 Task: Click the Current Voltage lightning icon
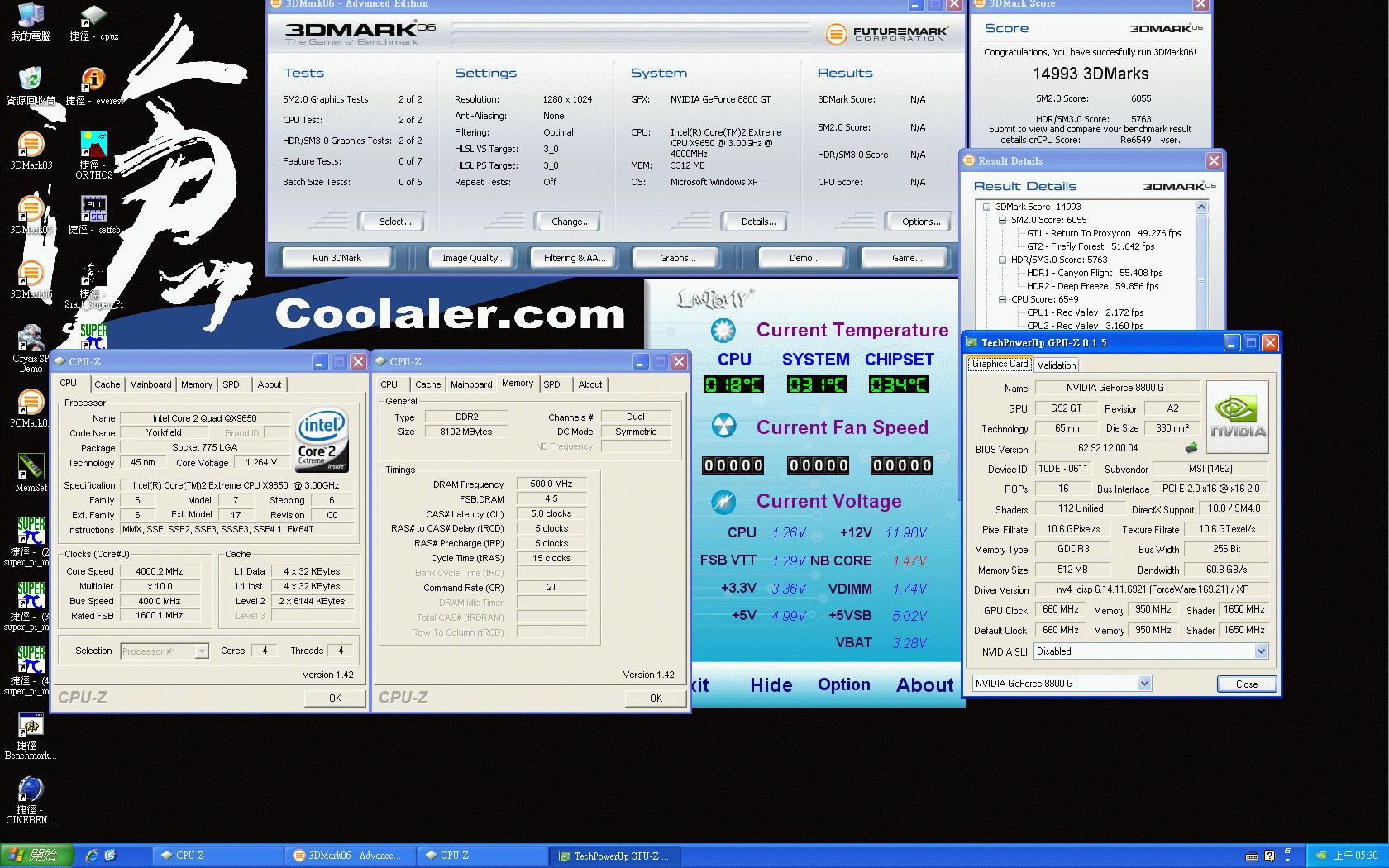click(x=723, y=501)
